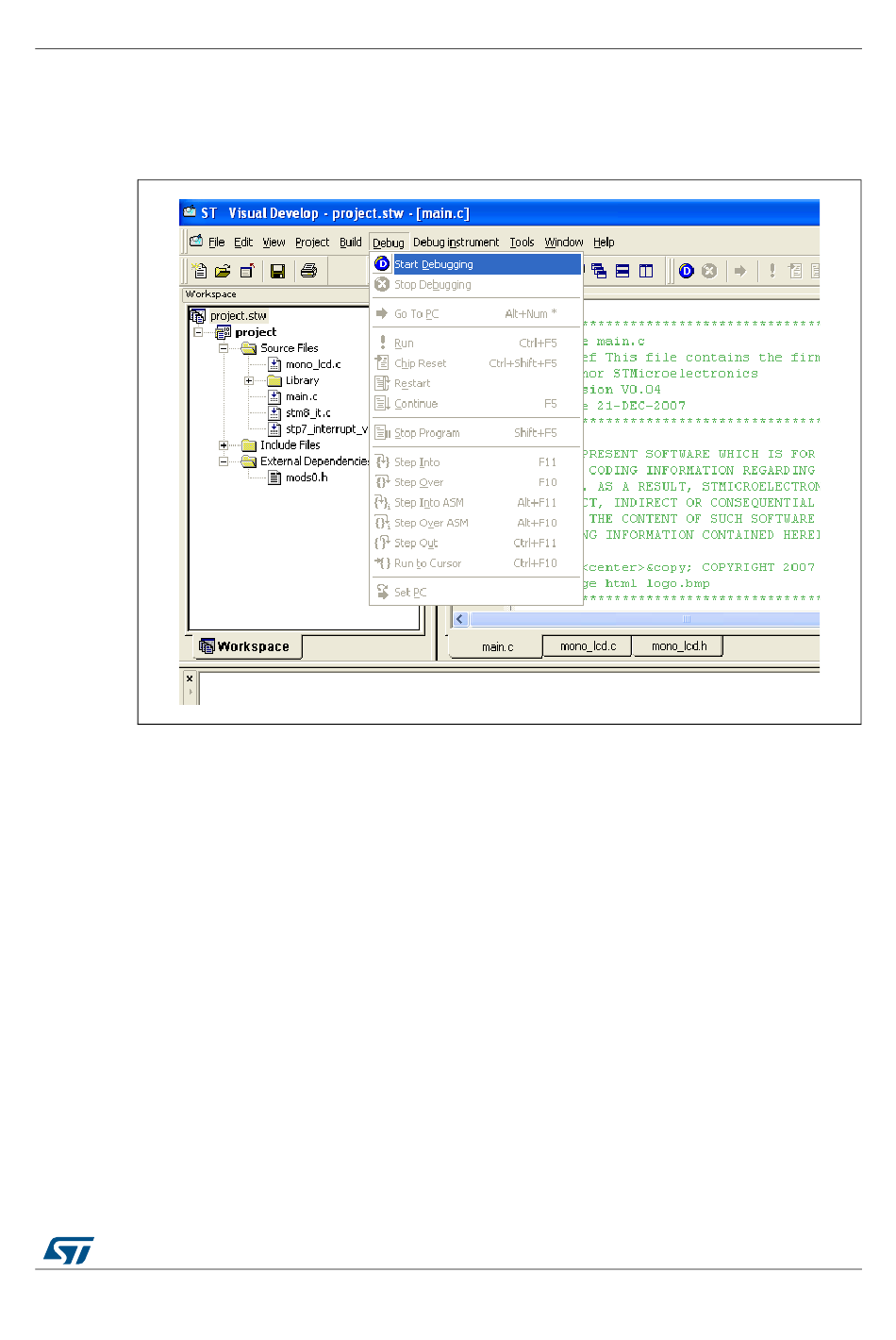Select Set PC menu entry
This screenshot has height=1340, width=896.
coord(476,593)
